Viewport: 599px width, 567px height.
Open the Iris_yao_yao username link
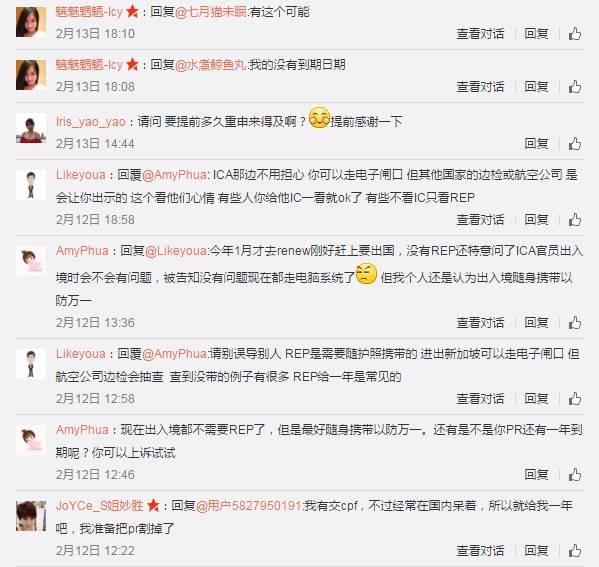[x=91, y=122]
